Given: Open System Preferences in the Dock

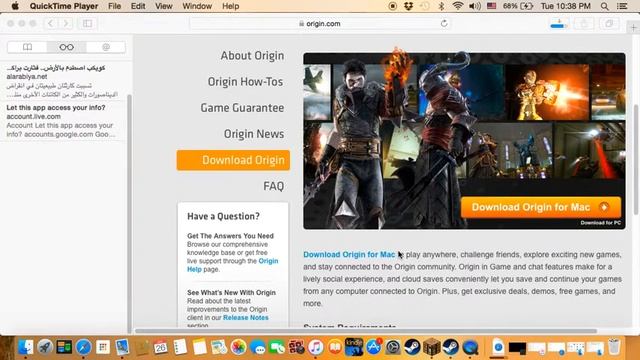Looking at the screenshot, I should coord(393,347).
